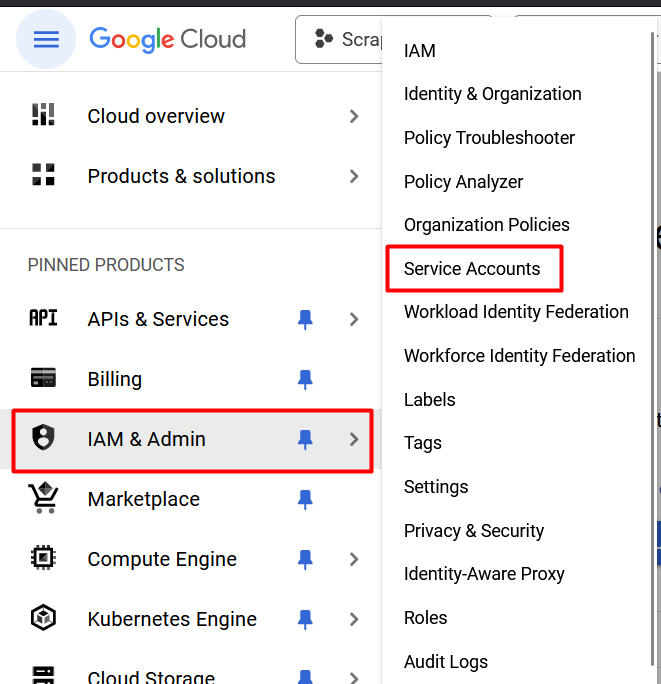This screenshot has height=684, width=661.
Task: Unpin Marketplace from pinned products
Action: (305, 500)
